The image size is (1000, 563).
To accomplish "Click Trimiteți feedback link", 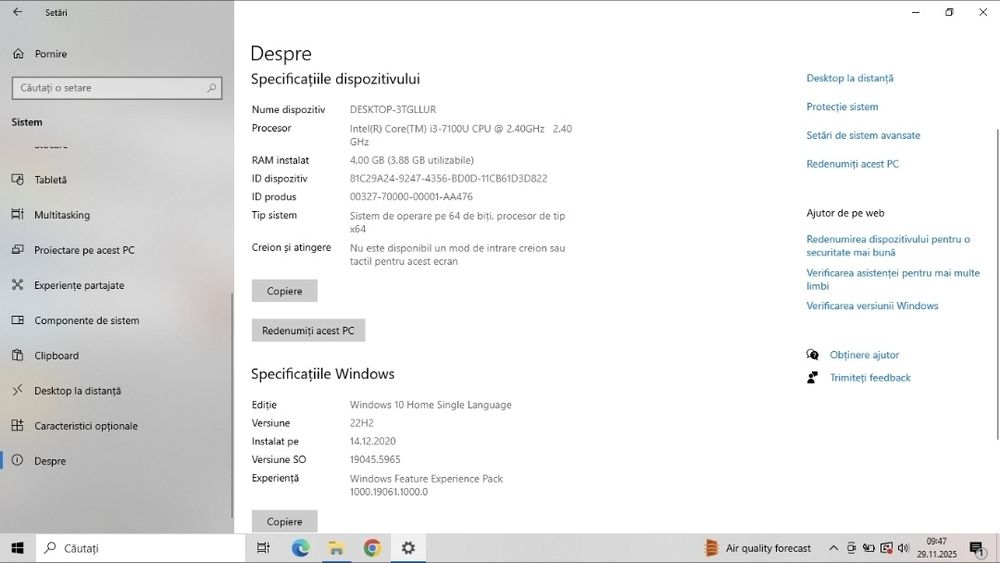I will tap(870, 377).
